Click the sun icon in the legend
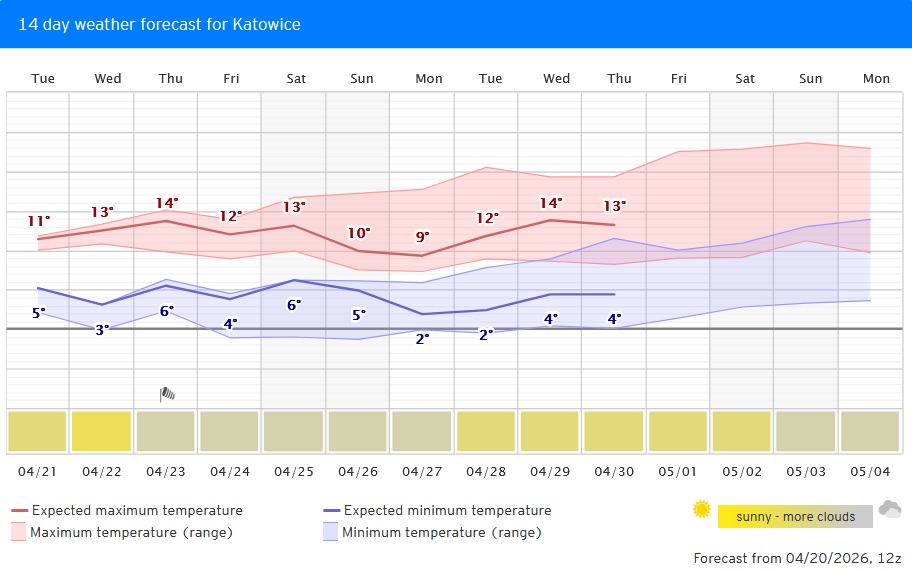 pyautogui.click(x=702, y=510)
